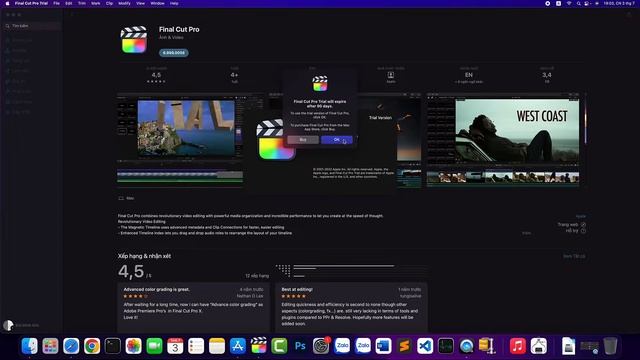Open the Best at editing review
640x360 pixels.
click(351, 307)
